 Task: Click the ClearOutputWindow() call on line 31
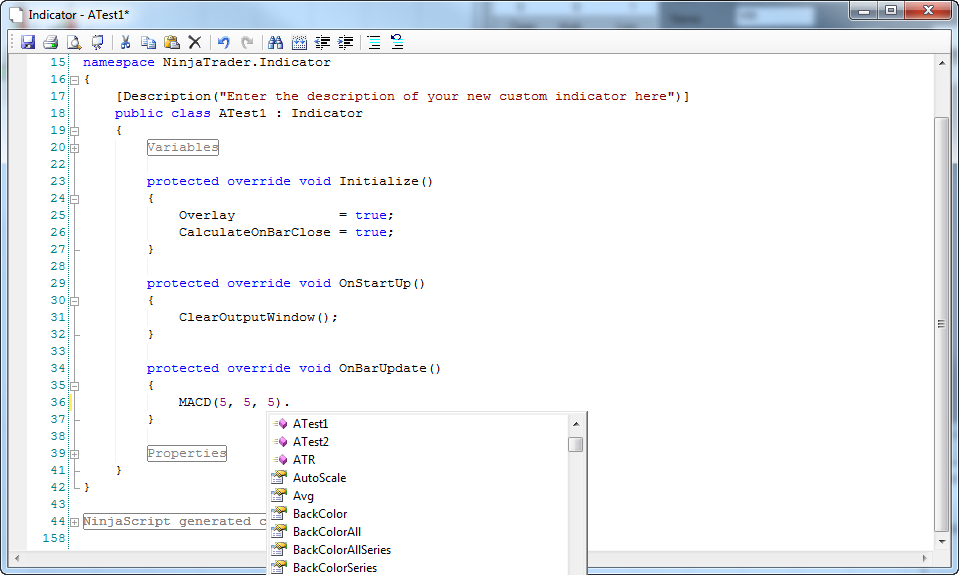258,317
